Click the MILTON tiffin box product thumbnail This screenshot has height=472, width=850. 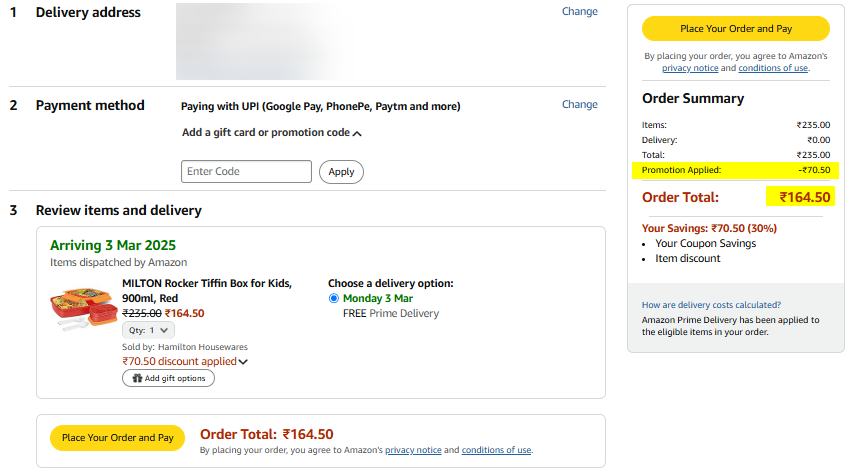coord(83,308)
